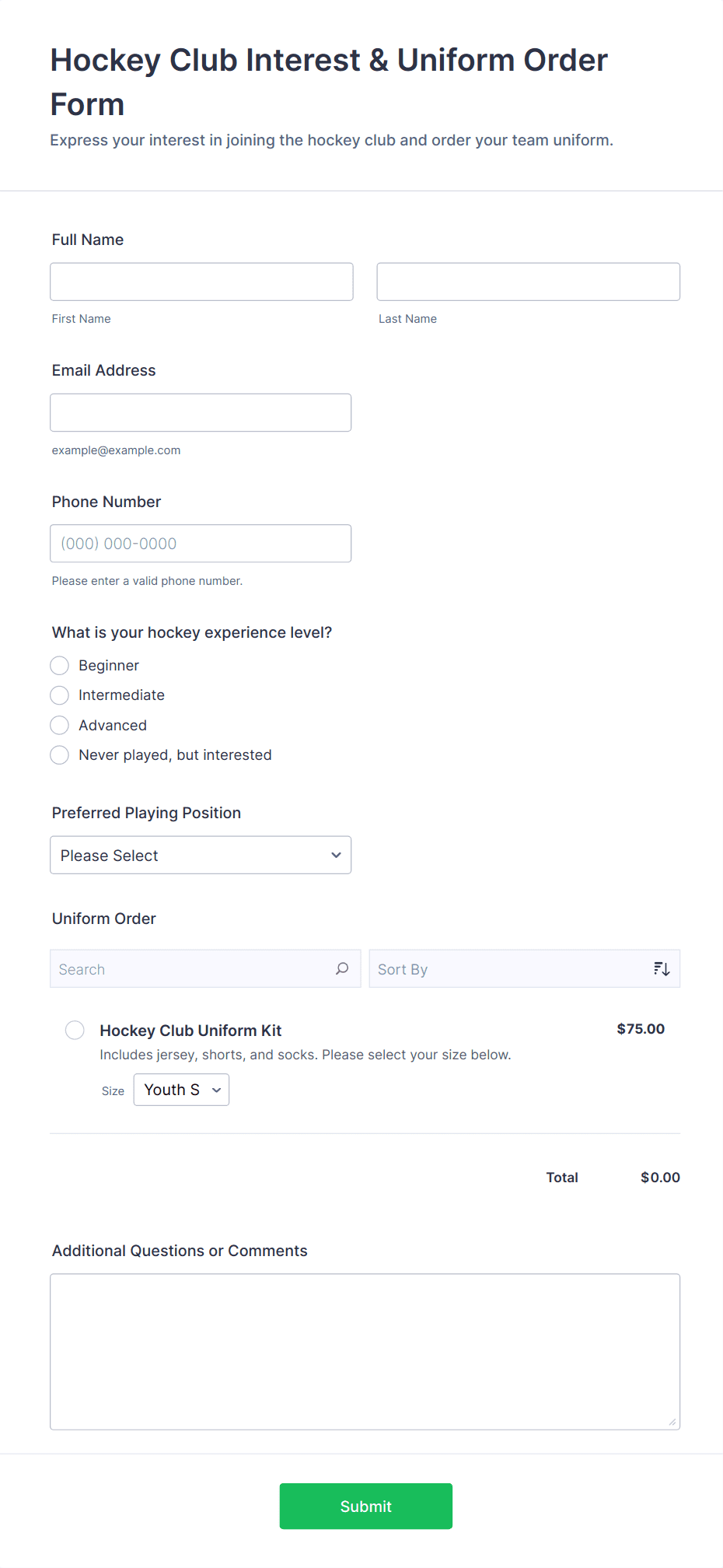Pick the Never played, but interested option
The height and width of the screenshot is (1568, 723).
pos(59,754)
